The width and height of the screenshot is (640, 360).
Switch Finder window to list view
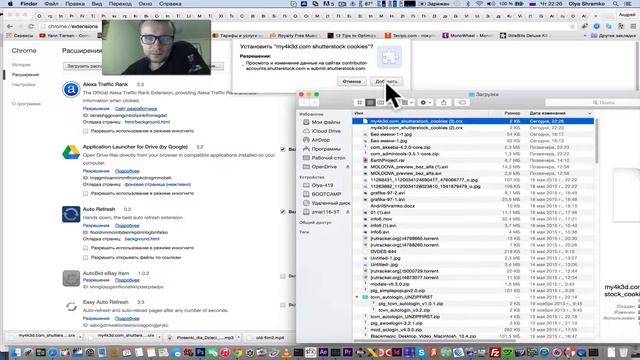370,102
